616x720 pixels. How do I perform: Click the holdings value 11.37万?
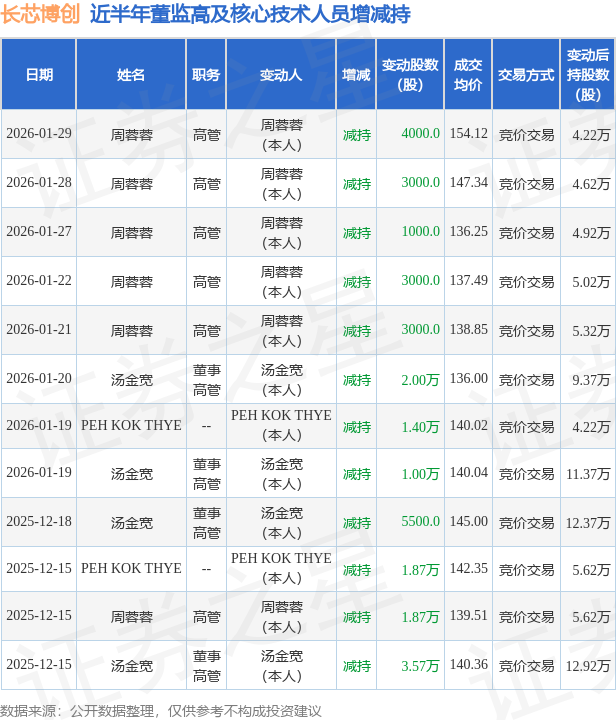pos(588,474)
